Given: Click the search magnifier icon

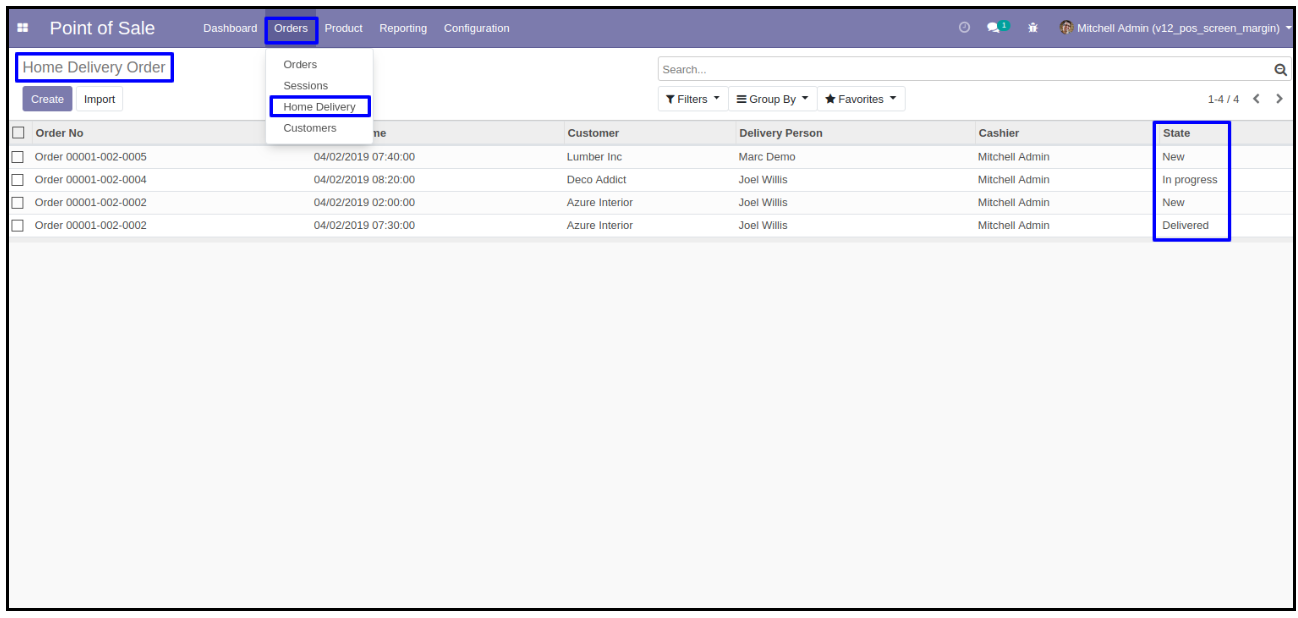Looking at the screenshot, I should [1280, 70].
